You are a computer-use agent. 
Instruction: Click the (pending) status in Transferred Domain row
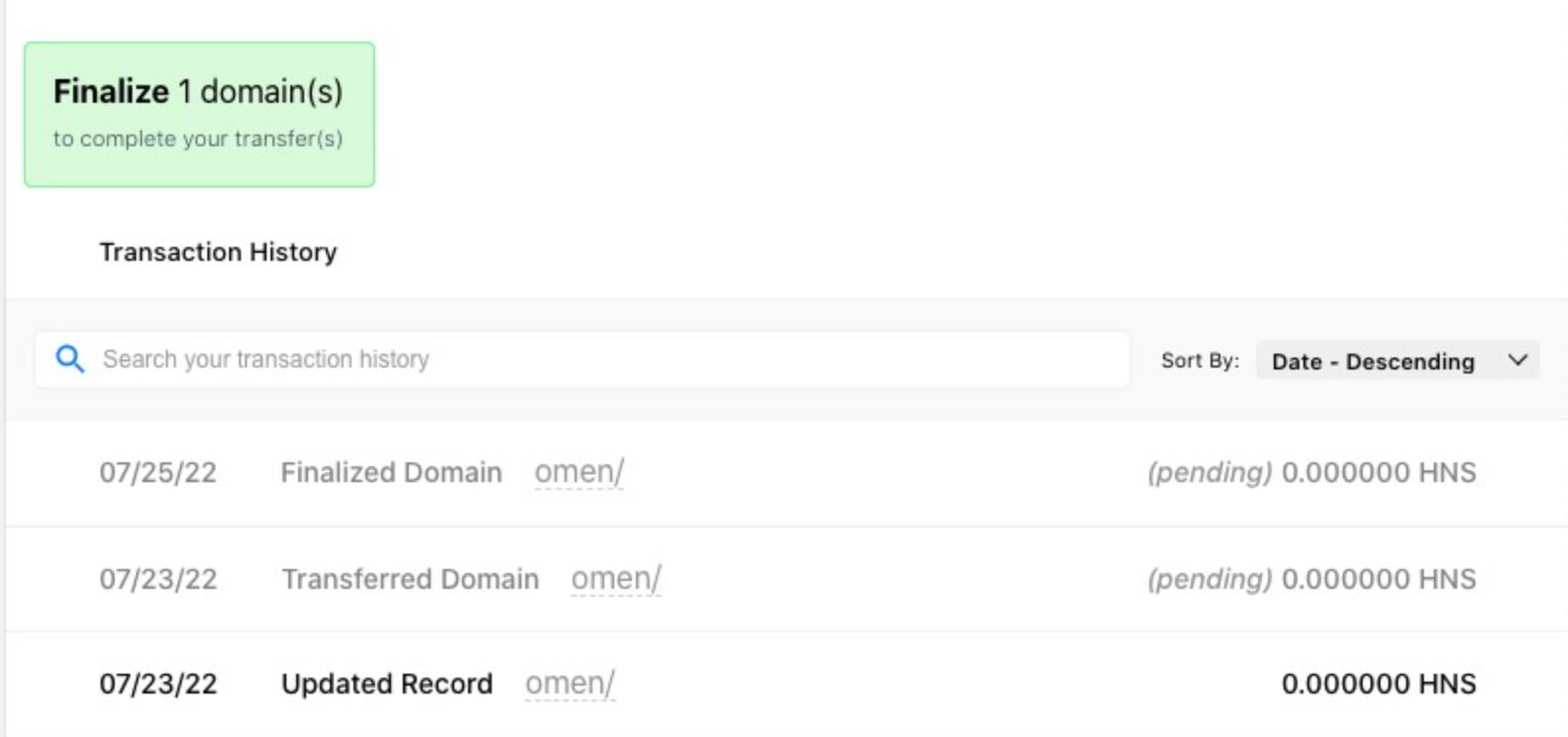pos(1209,579)
